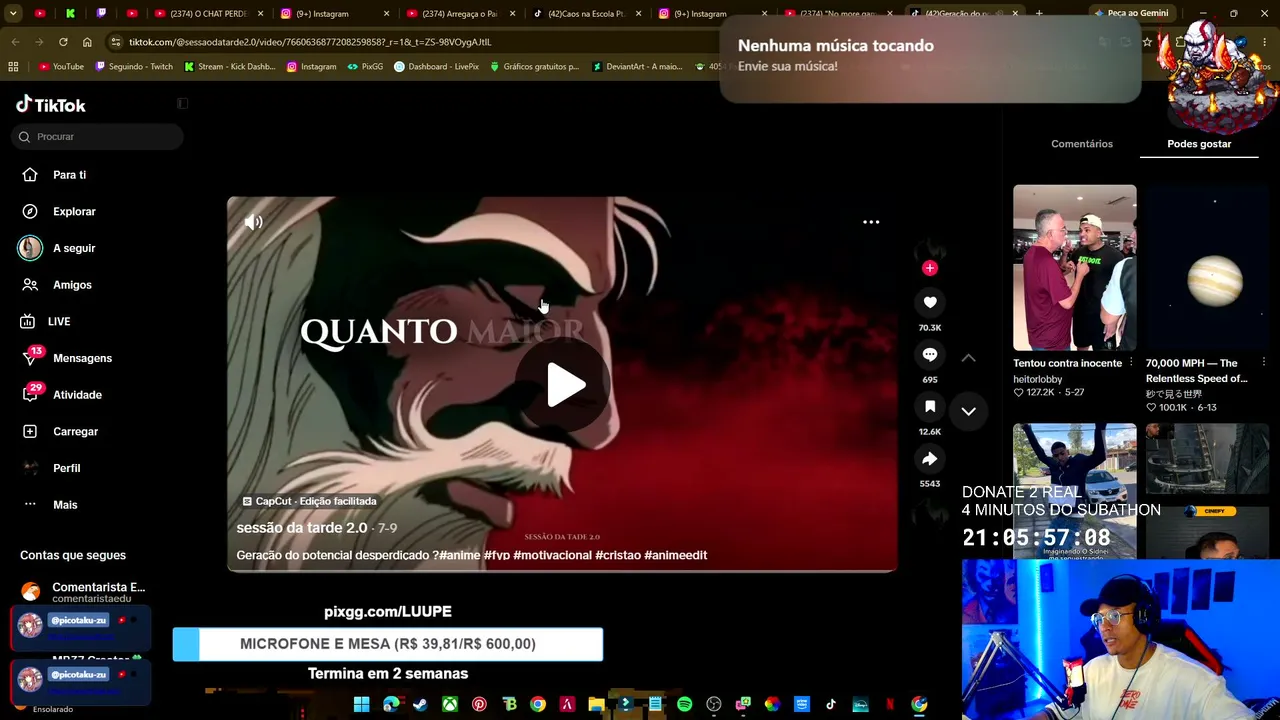
Task: Play the paused TikTok video
Action: click(x=565, y=385)
